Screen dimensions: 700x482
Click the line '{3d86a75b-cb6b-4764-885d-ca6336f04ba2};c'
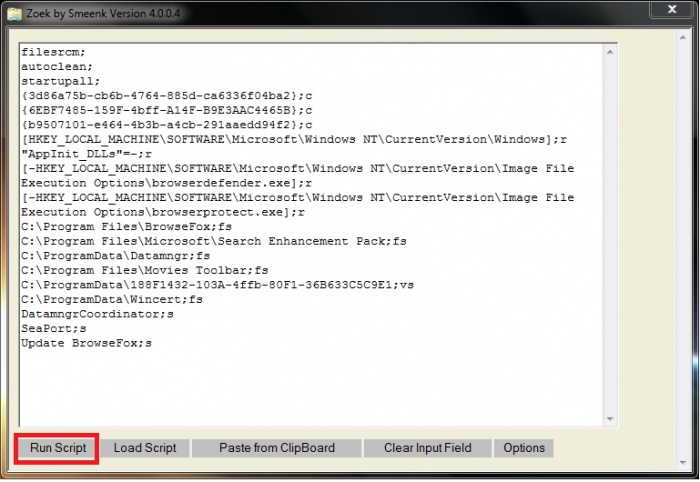pyautogui.click(x=167, y=96)
